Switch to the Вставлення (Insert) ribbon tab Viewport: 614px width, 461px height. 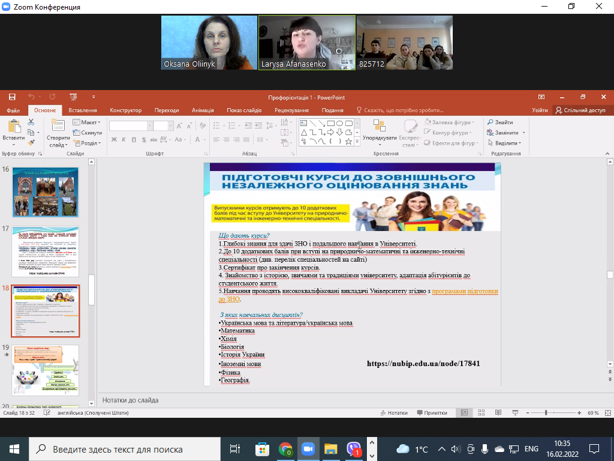(83, 110)
